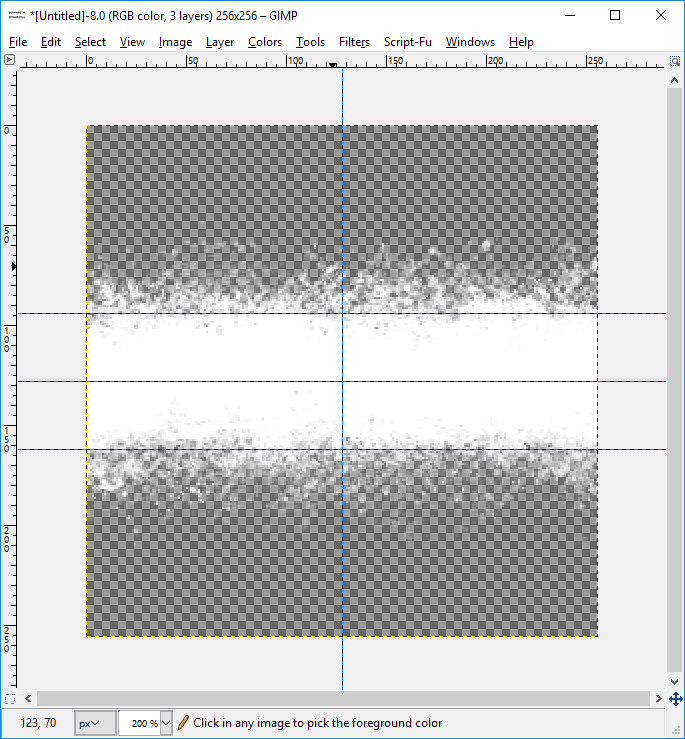Viewport: 685px width, 739px height.
Task: Toggle Quick Mask icon at bottom left
Action: click(x=9, y=698)
